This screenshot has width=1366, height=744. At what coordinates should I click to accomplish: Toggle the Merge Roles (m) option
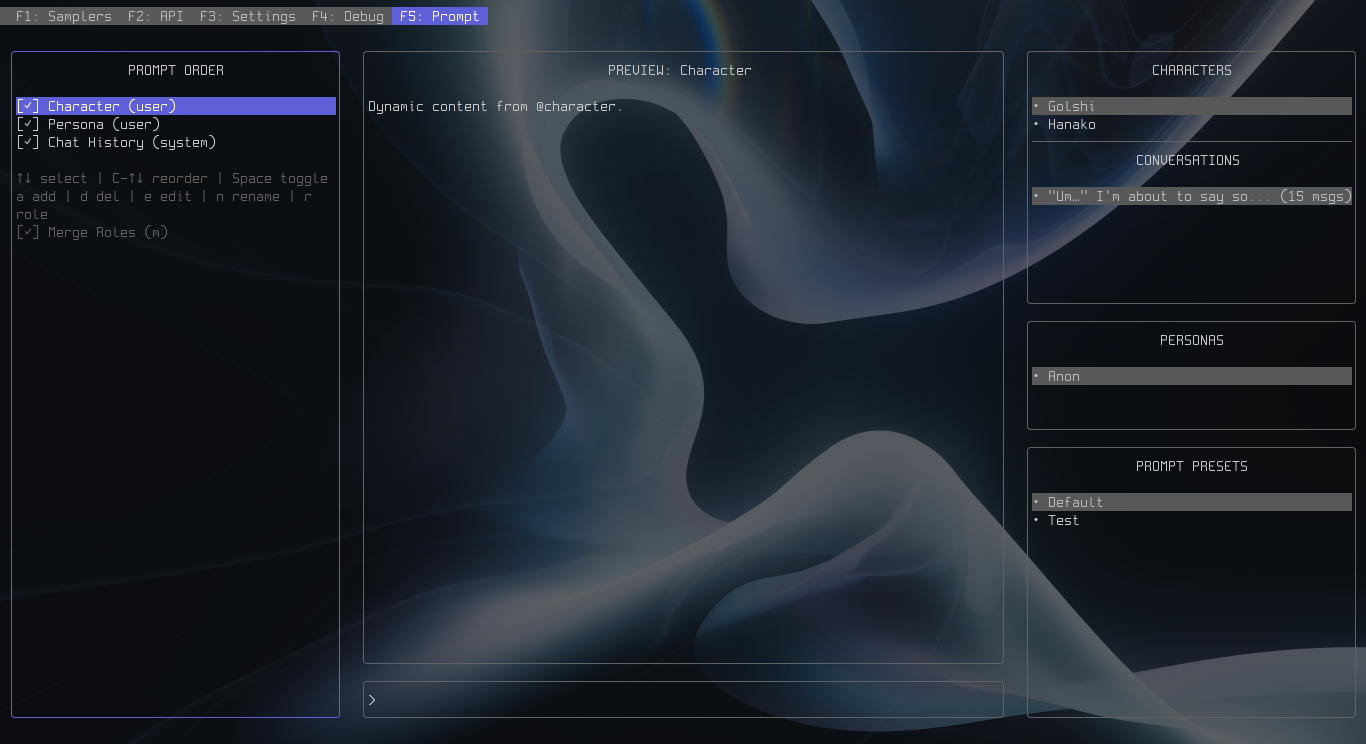click(92, 232)
